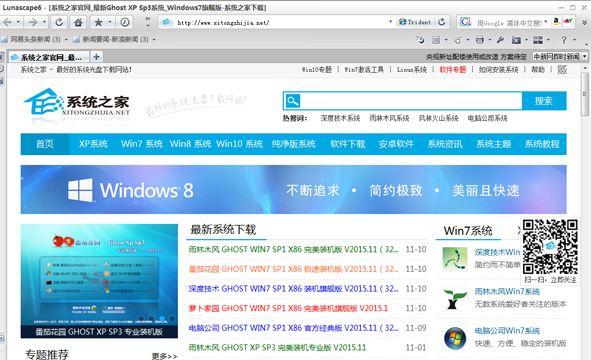Open 雨林木风 GHOST XP SP3 完美装机专业版 link
Image resolution: width=592 pixels, height=360 pixels.
coord(277,348)
